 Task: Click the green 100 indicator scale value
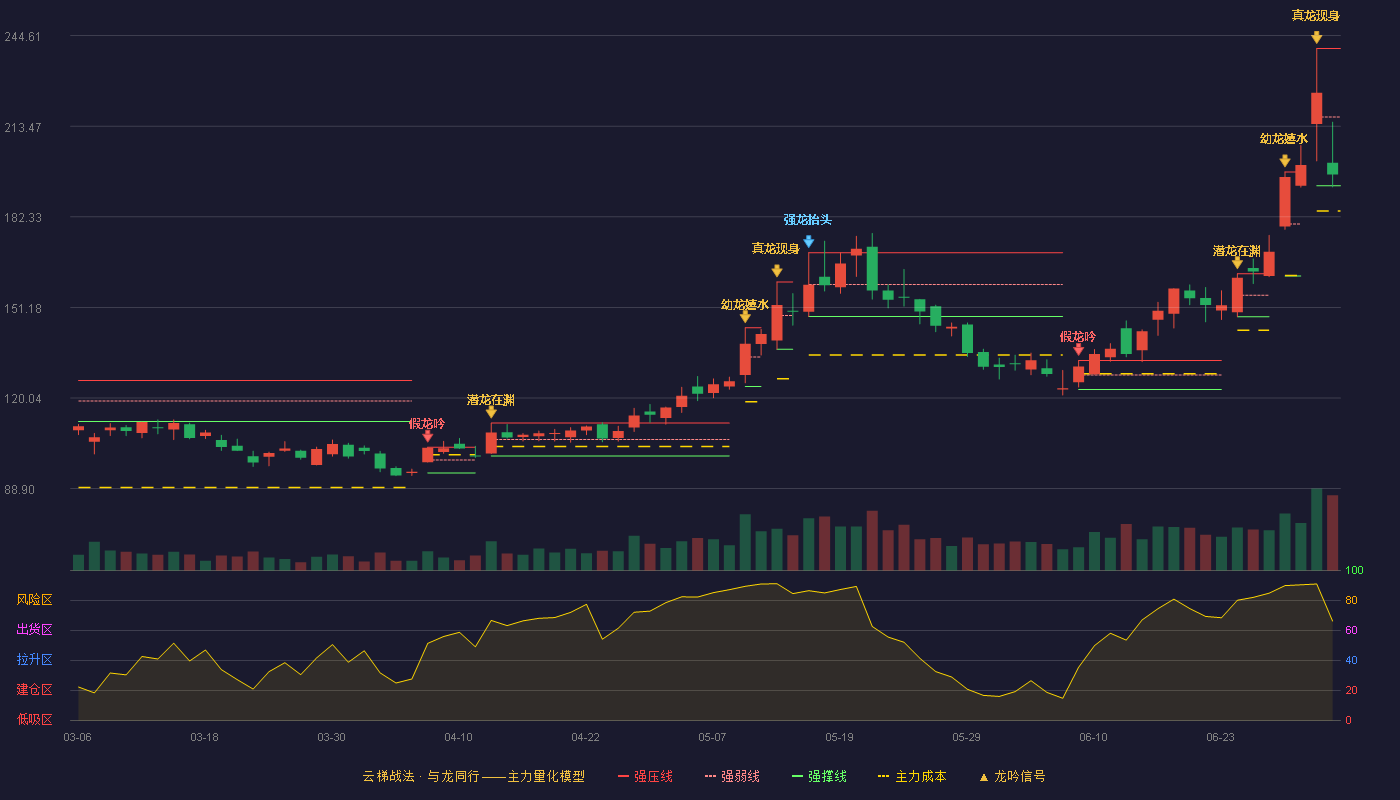click(1354, 571)
